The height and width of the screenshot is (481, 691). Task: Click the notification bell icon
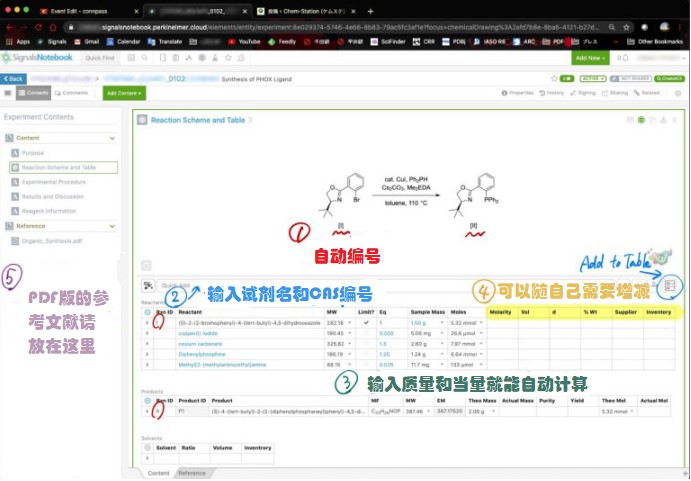tap(626, 58)
